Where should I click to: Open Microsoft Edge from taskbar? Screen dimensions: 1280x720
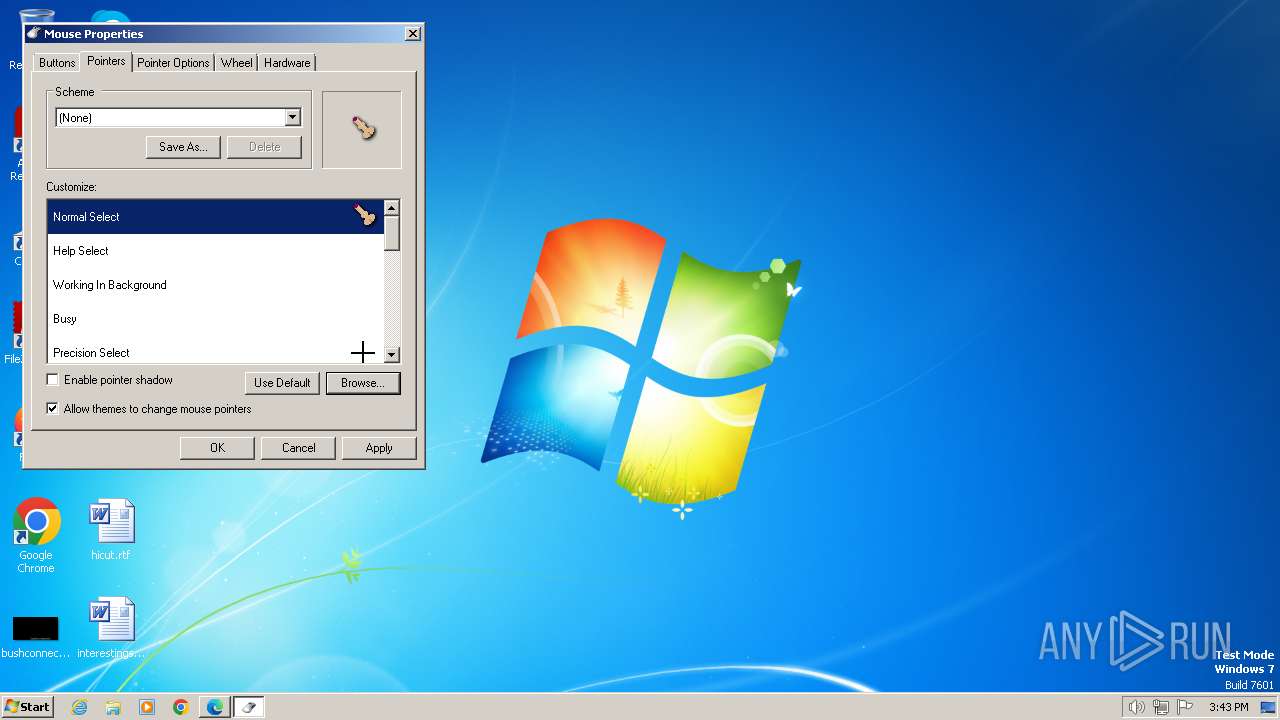pyautogui.click(x=215, y=707)
